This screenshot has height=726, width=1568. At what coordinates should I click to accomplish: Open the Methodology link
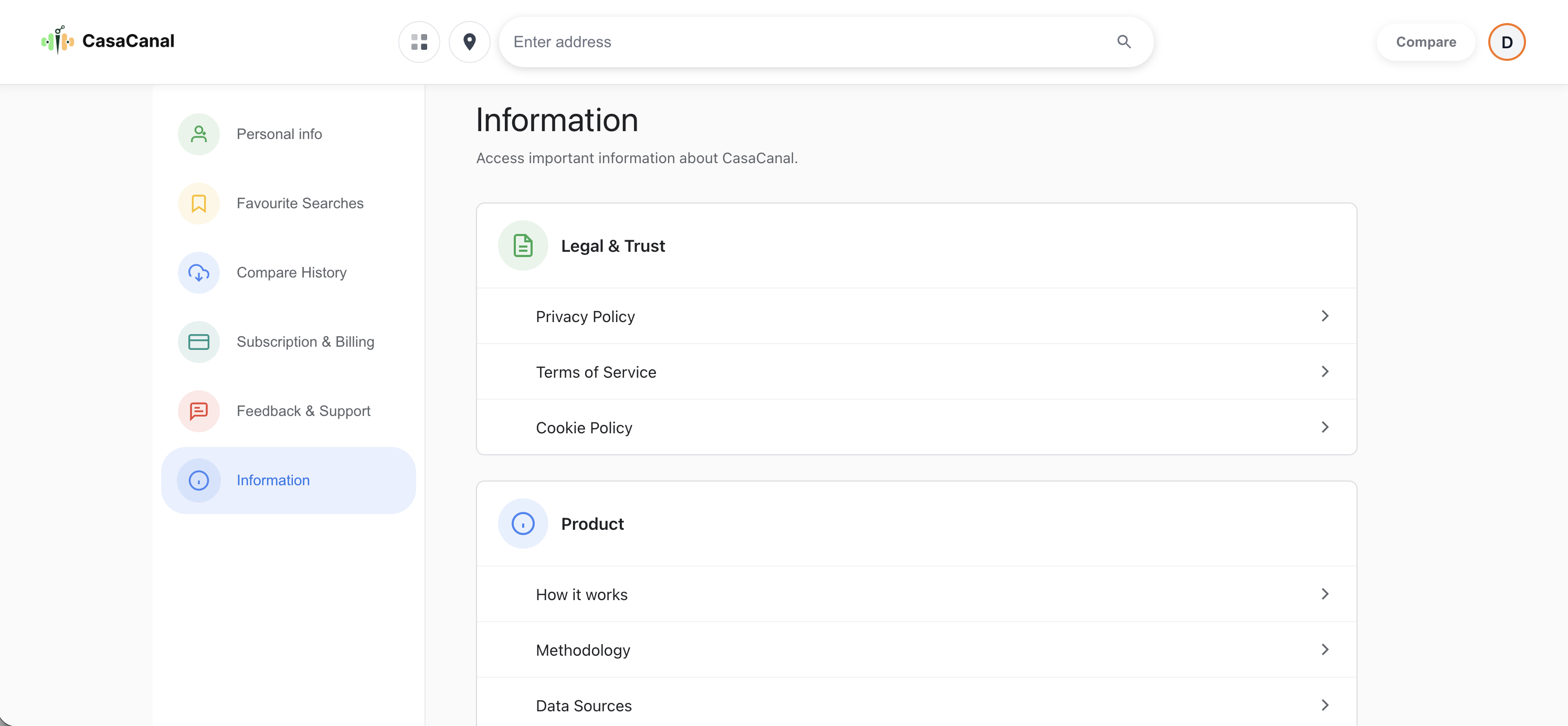(x=582, y=650)
